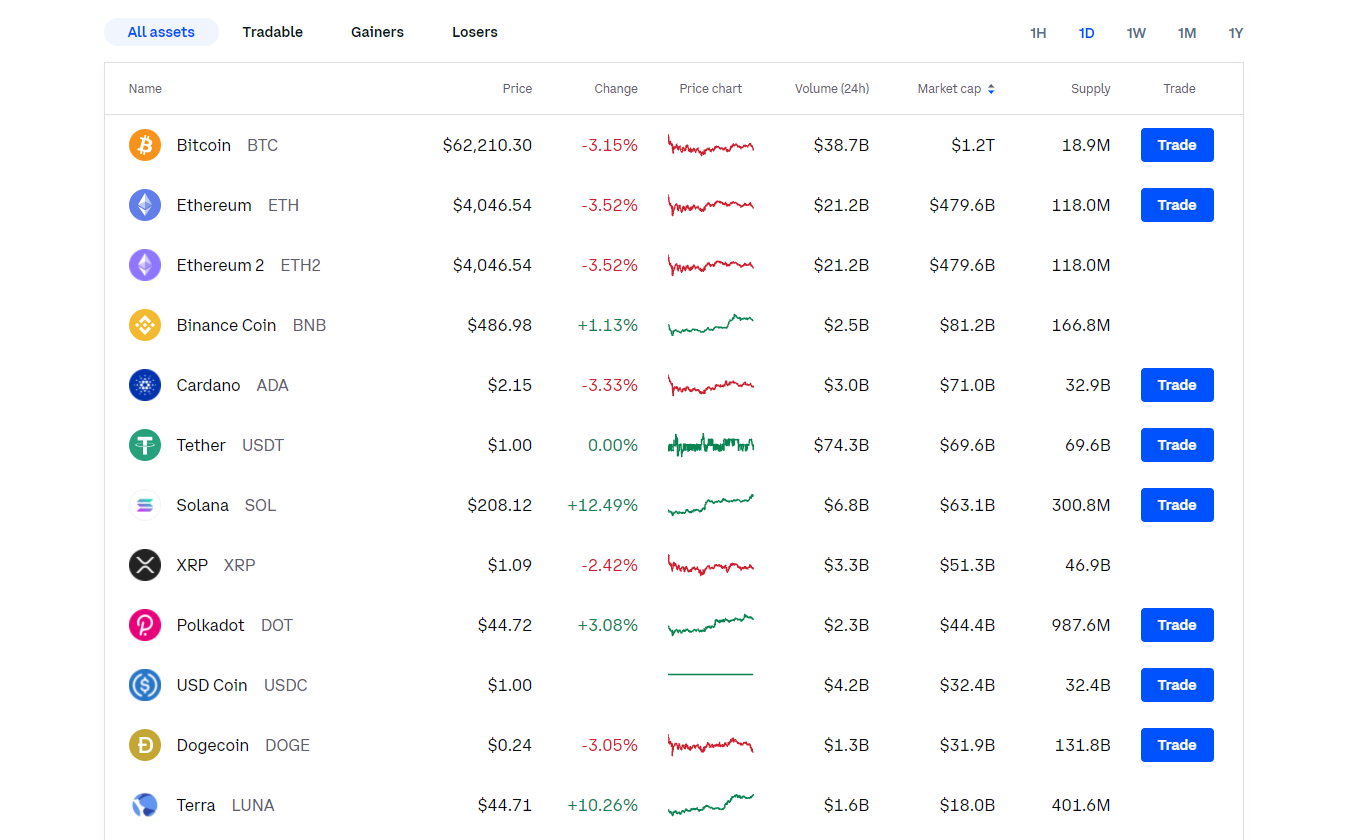
Task: Click the Volume (24h) column header
Action: pyautogui.click(x=832, y=89)
